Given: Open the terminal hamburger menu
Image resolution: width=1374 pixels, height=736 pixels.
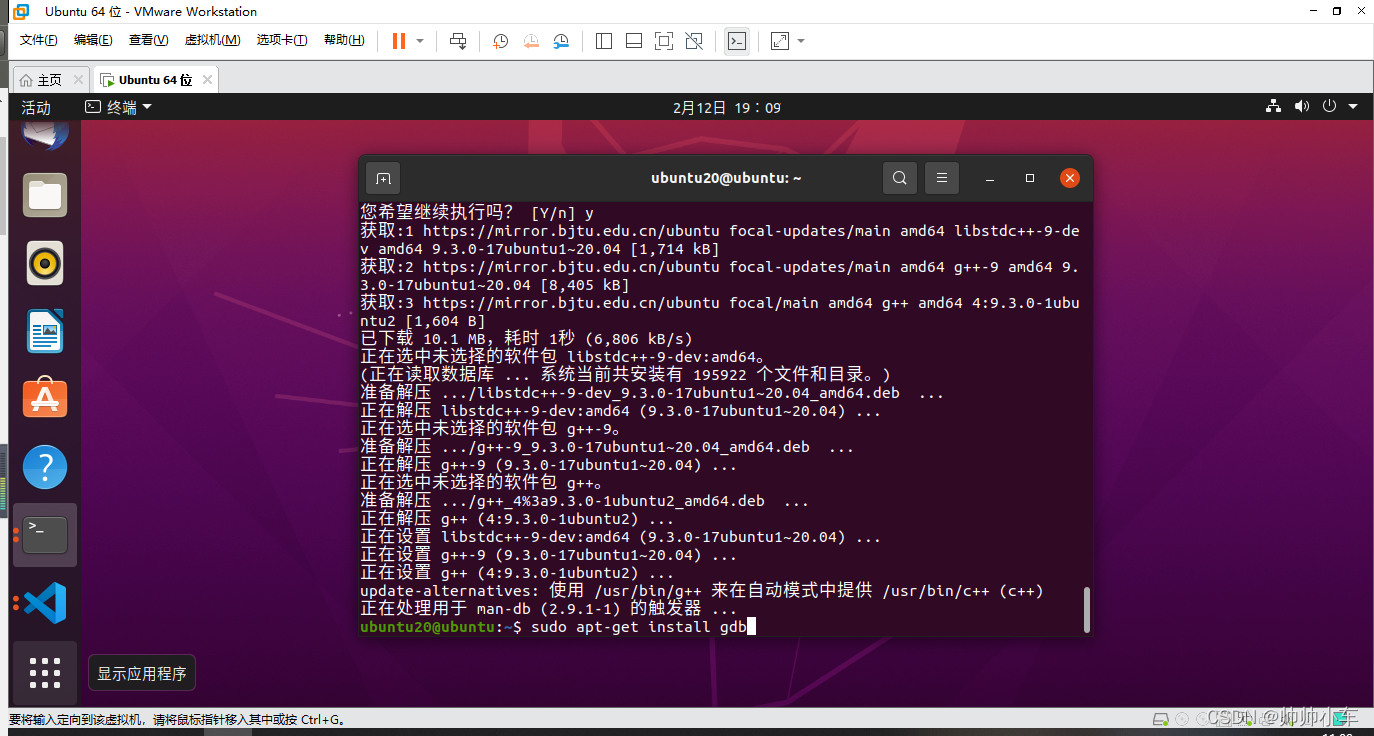Looking at the screenshot, I should click(942, 178).
